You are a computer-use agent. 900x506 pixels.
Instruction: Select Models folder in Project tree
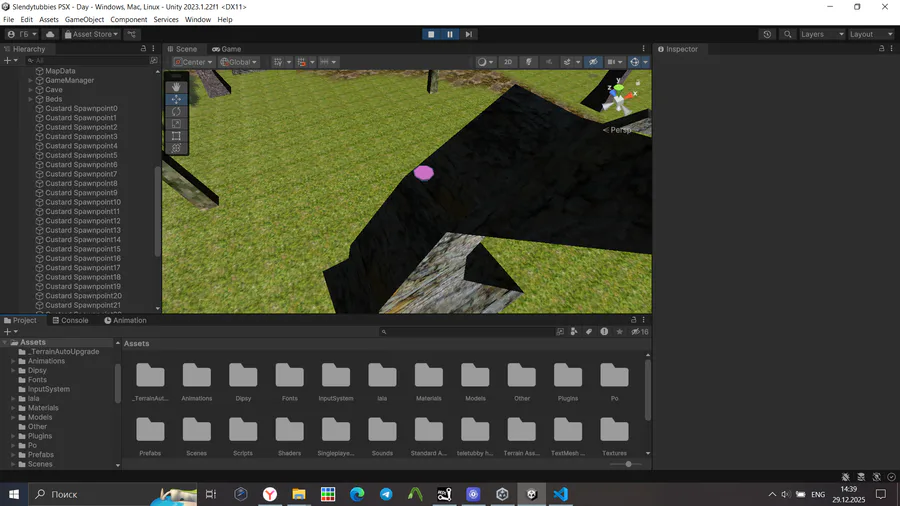[x=40, y=418]
